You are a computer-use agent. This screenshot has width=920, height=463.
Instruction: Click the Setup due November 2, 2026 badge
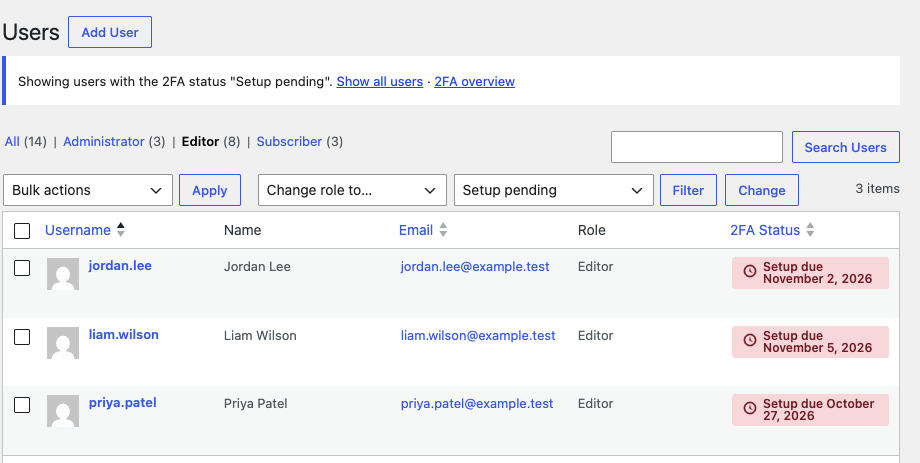(810, 273)
